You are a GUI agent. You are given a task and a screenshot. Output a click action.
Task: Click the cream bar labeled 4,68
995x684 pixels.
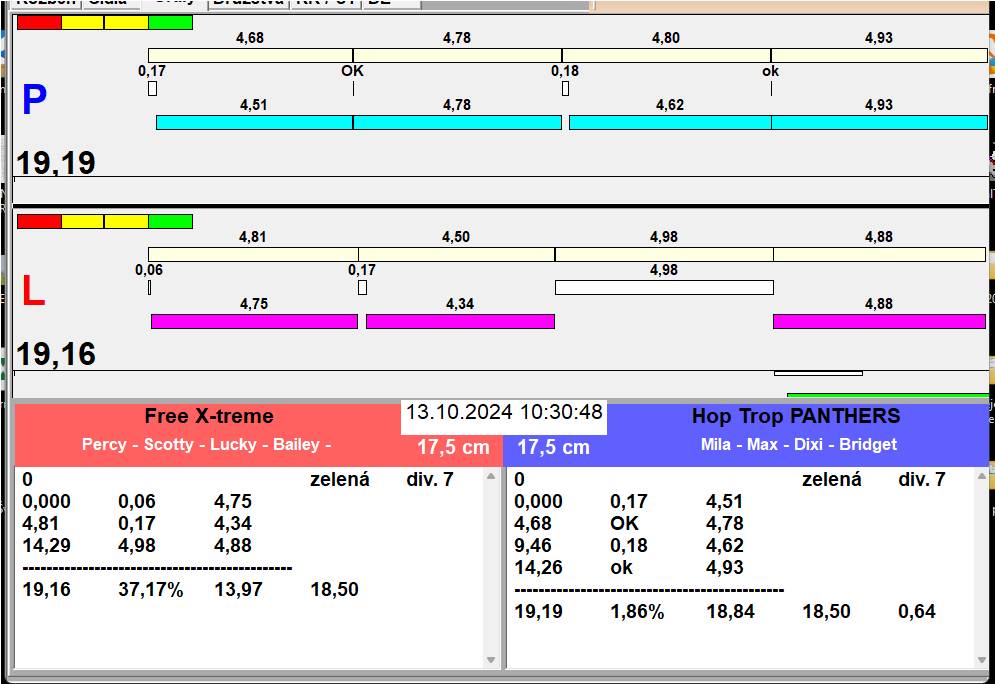tap(250, 55)
